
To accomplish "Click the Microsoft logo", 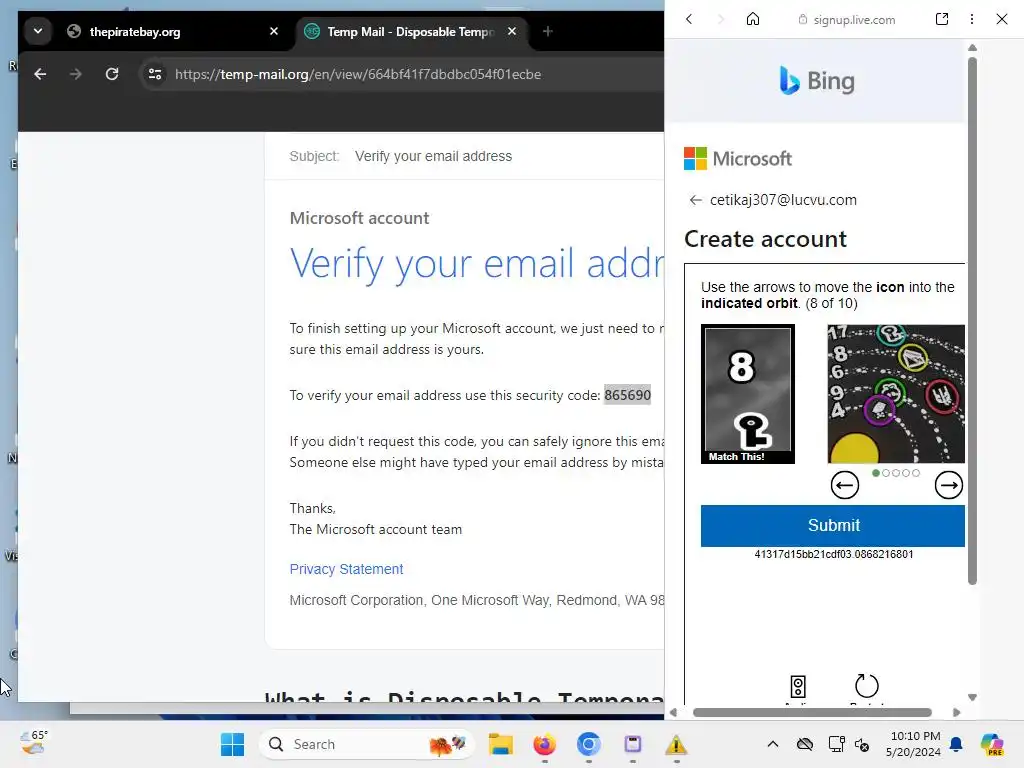I will coord(737,159).
